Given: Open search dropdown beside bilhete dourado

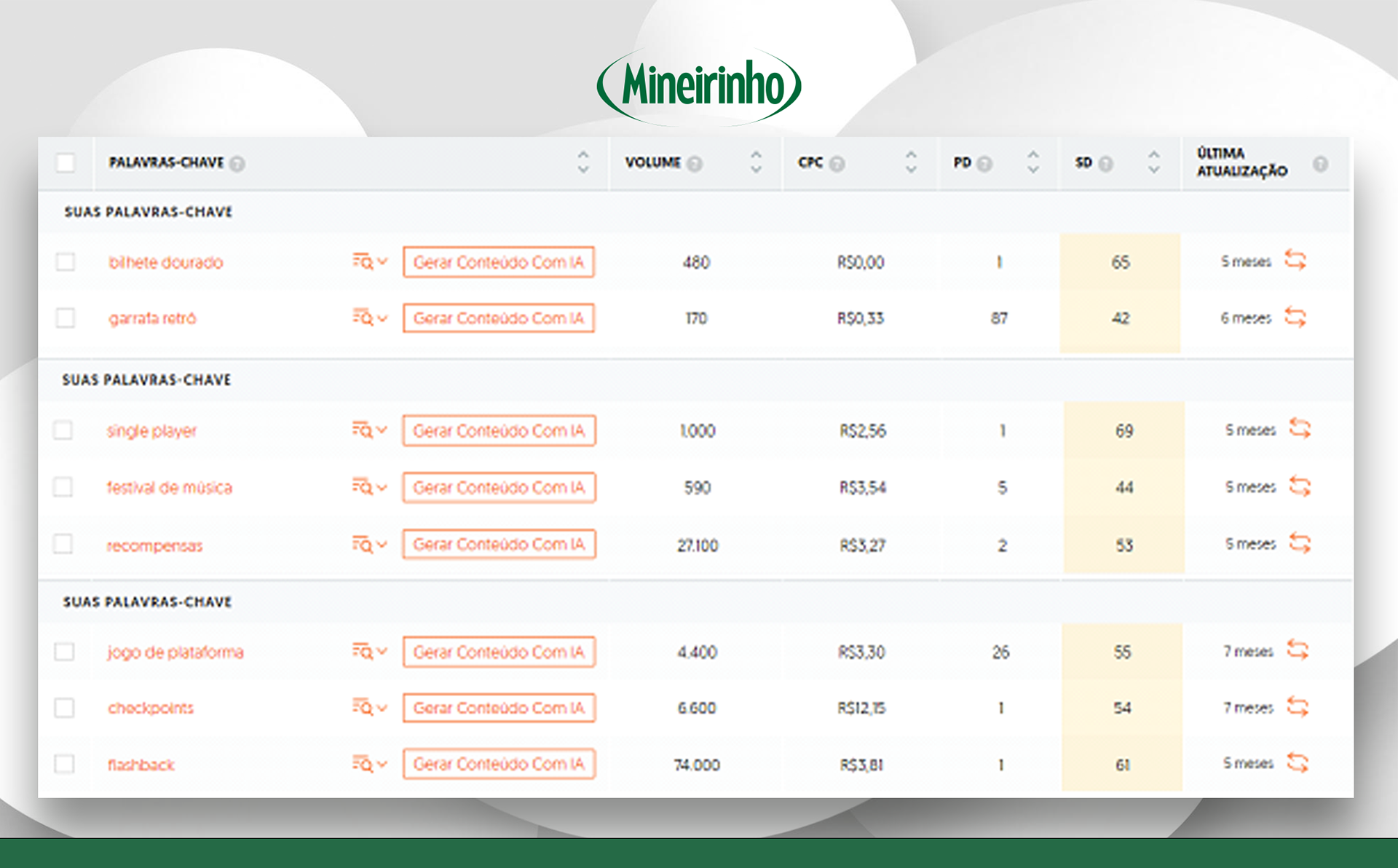Looking at the screenshot, I should pyautogui.click(x=370, y=261).
